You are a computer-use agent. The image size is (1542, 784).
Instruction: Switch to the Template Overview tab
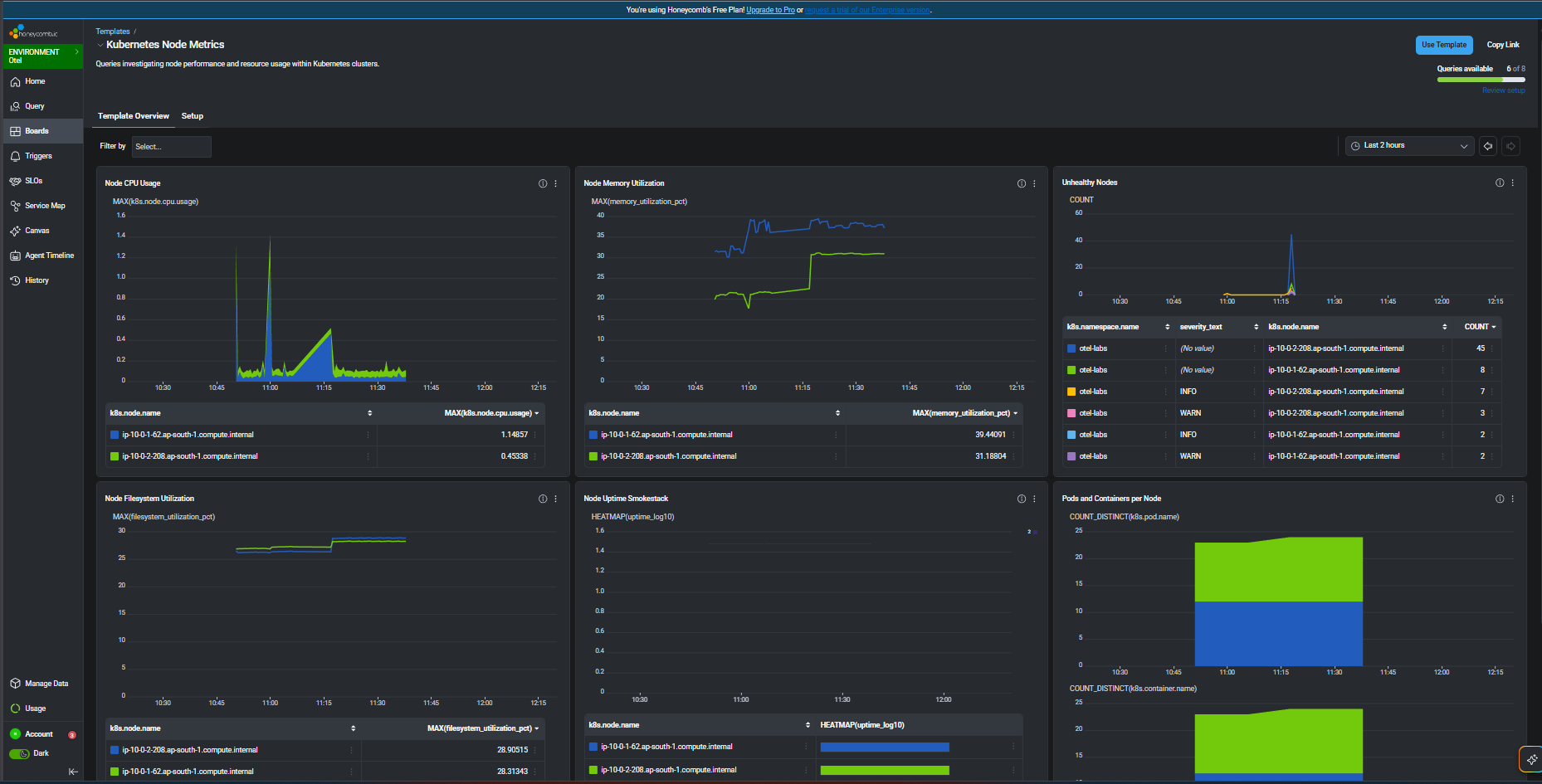click(x=134, y=116)
